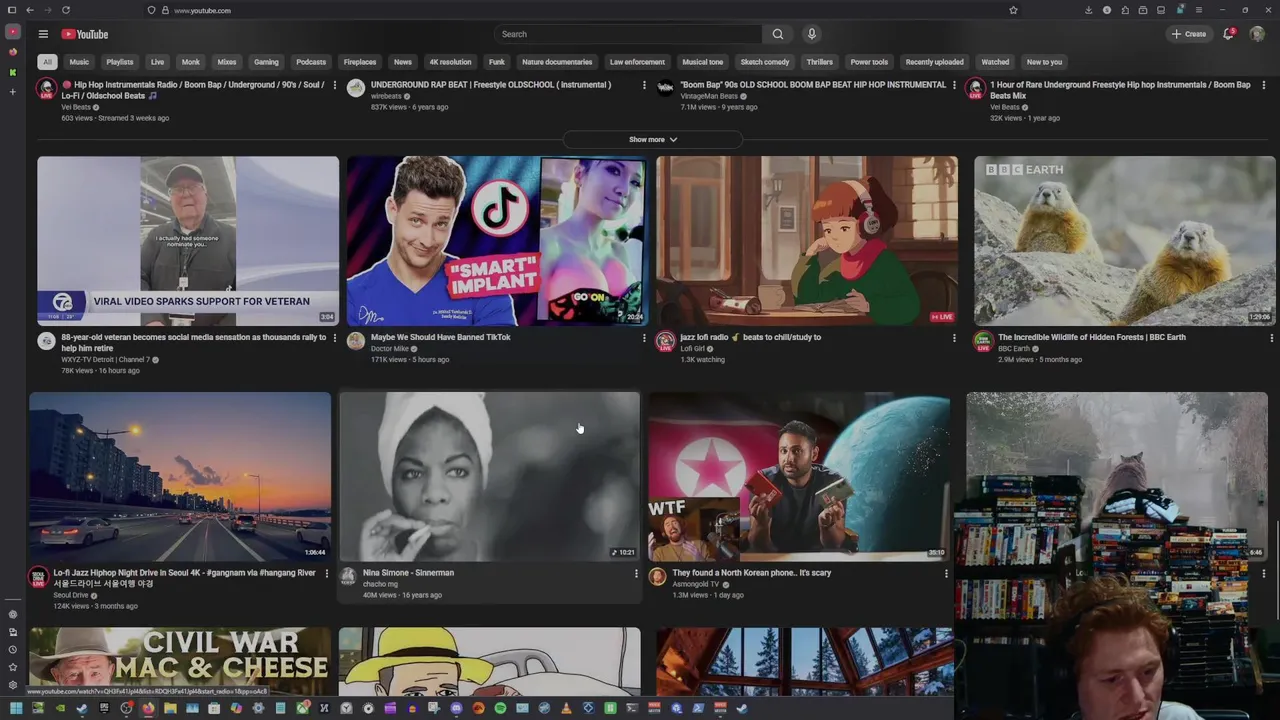Bookmark the page with the address bar star

point(1013,10)
